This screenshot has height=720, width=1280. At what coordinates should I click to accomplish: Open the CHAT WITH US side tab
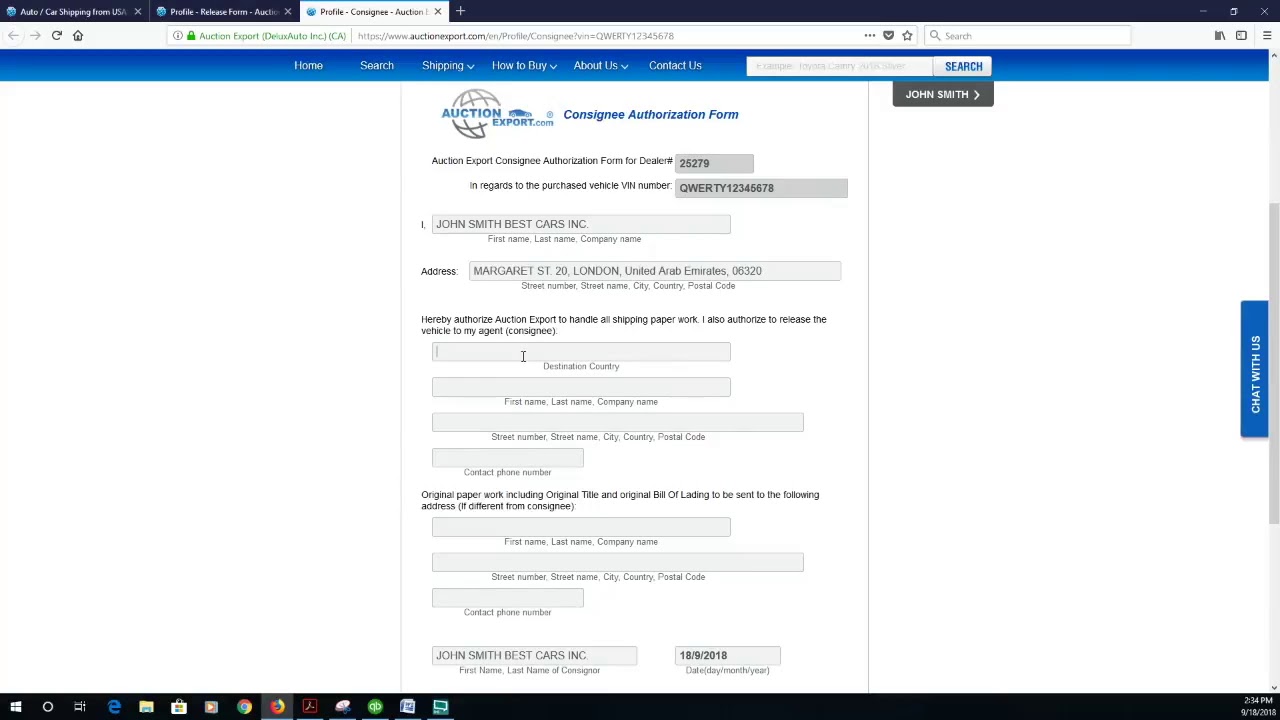pos(1254,369)
